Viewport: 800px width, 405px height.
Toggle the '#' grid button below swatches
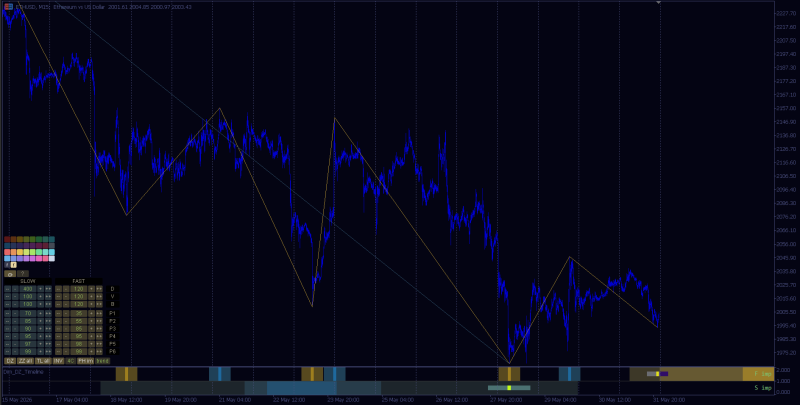click(x=7, y=265)
